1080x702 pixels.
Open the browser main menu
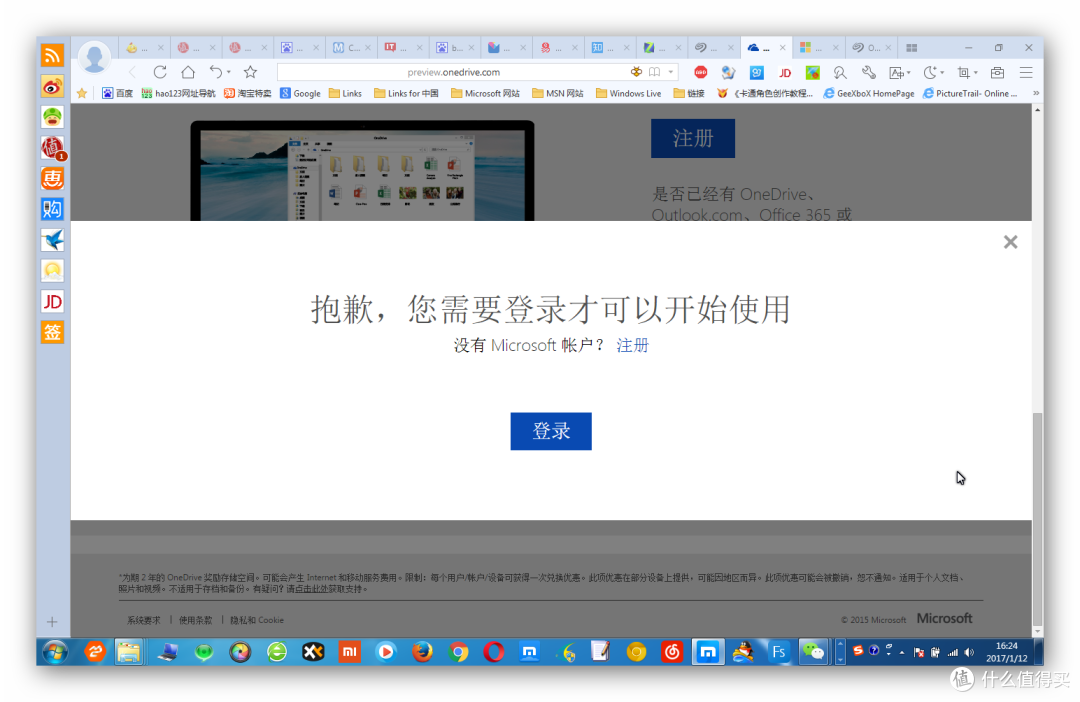tap(1026, 72)
